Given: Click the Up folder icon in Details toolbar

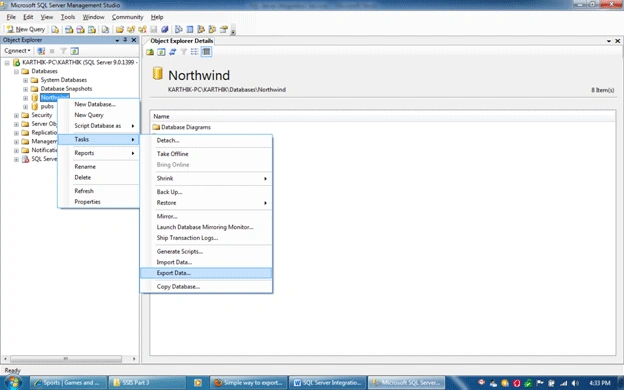Looking at the screenshot, I should (x=150, y=52).
